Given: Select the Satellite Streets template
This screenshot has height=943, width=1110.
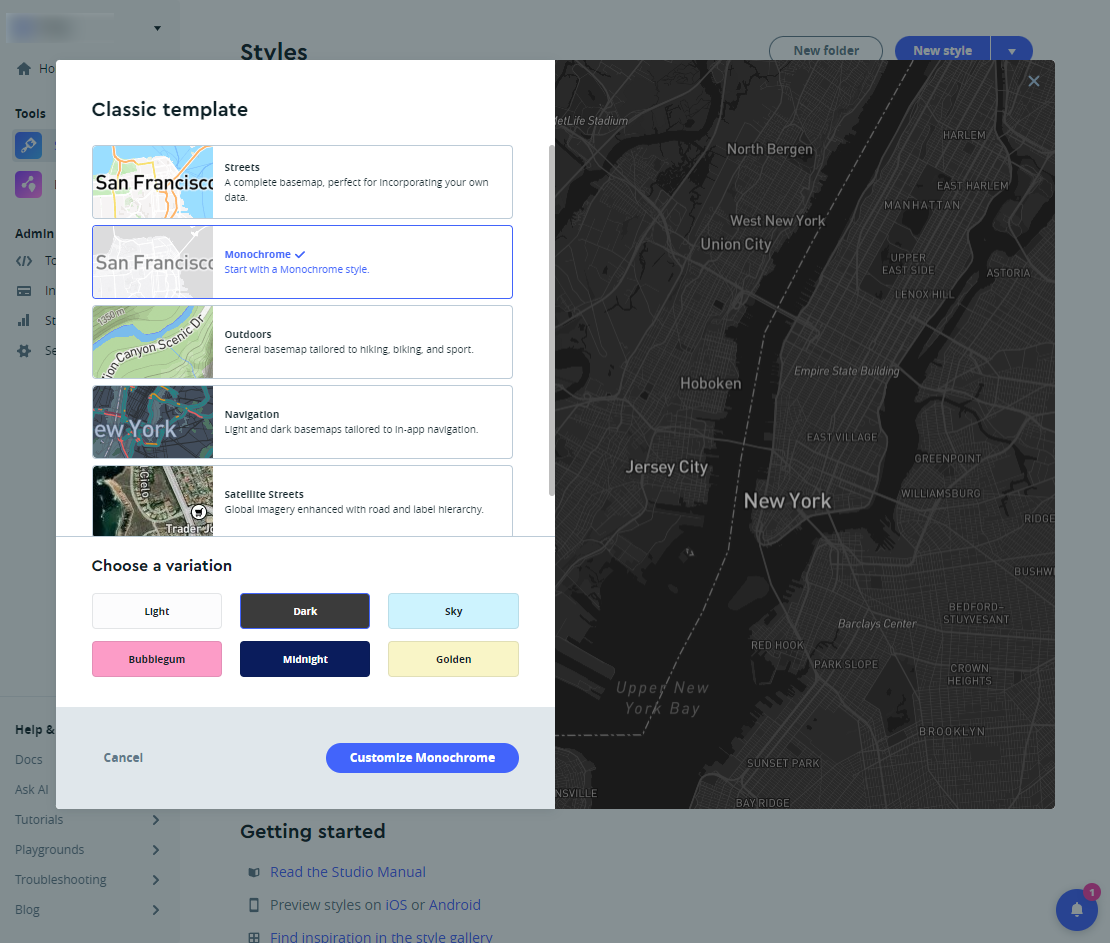Looking at the screenshot, I should click(x=302, y=501).
